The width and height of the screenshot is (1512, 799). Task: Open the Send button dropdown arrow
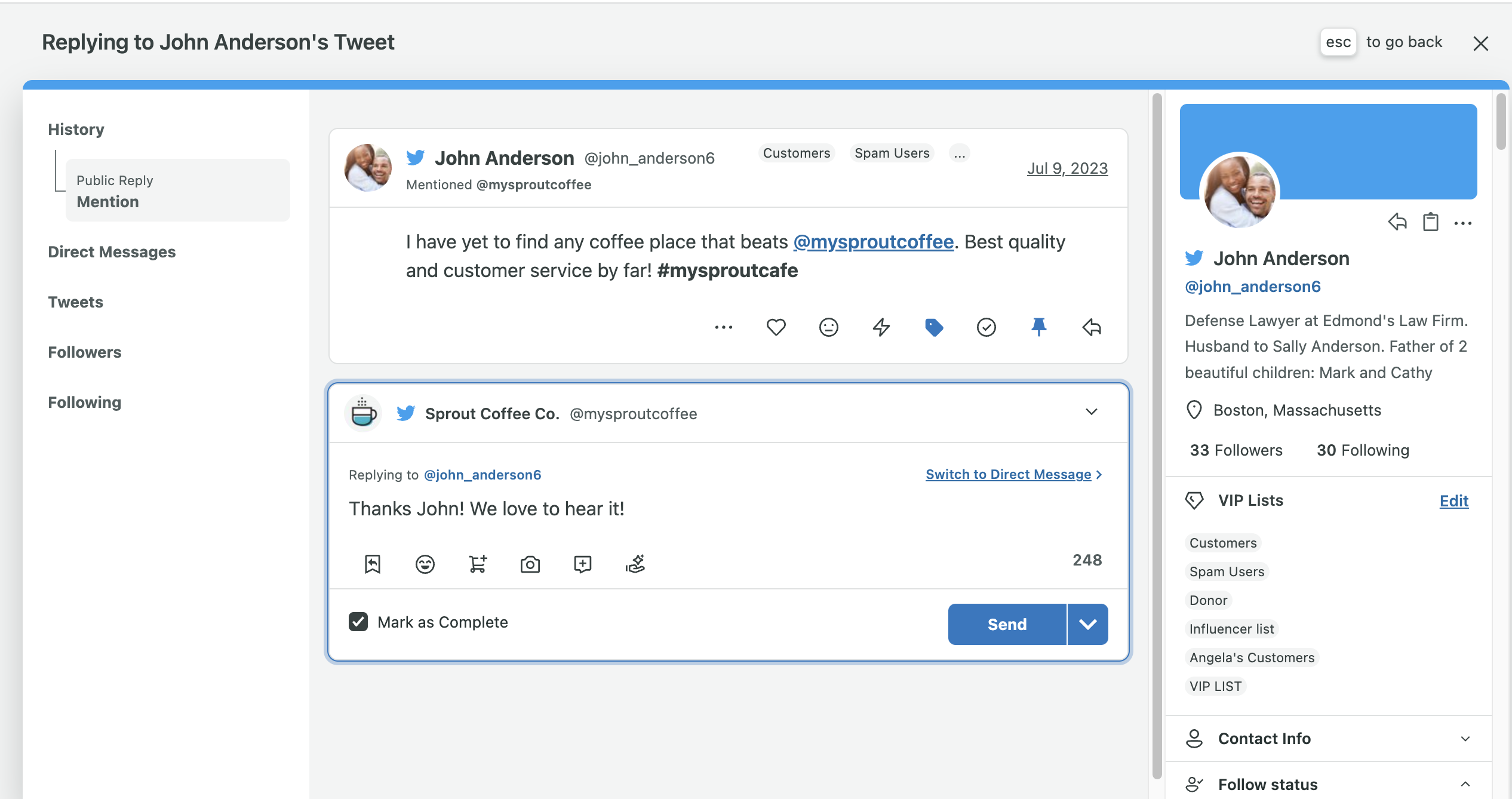tap(1088, 624)
